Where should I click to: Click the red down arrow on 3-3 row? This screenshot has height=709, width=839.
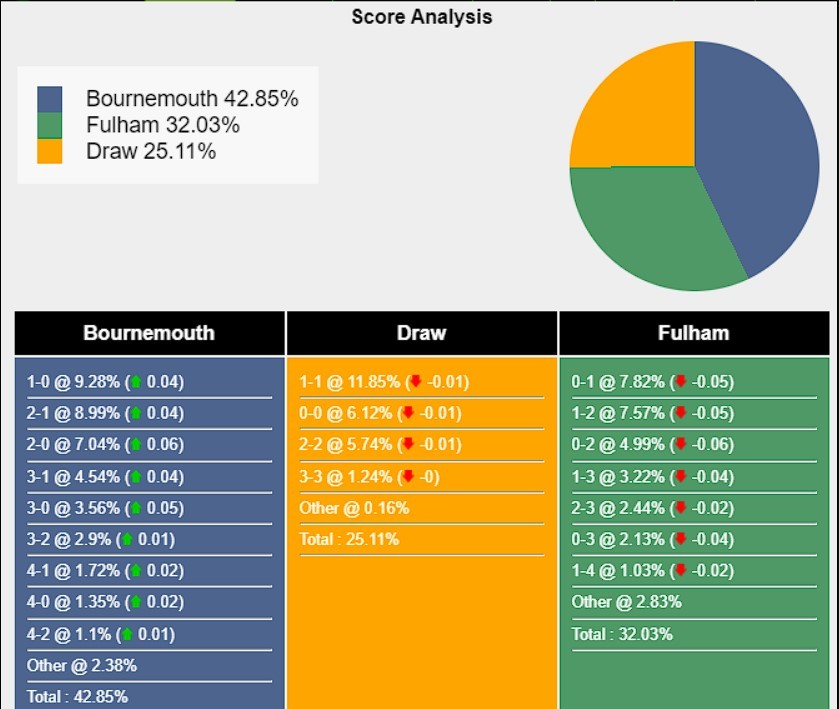click(x=408, y=476)
